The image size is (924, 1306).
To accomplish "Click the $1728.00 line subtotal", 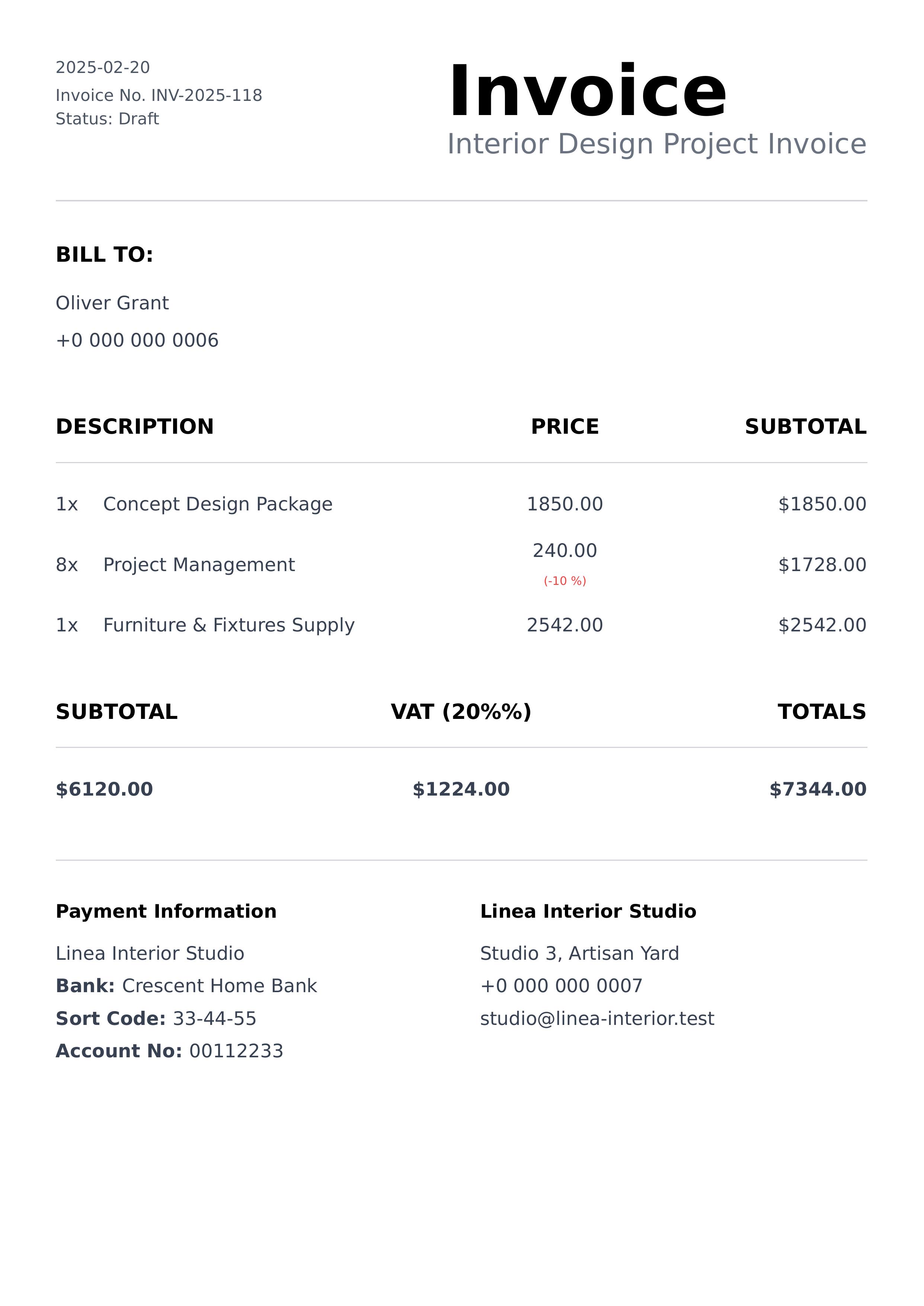I will [822, 565].
